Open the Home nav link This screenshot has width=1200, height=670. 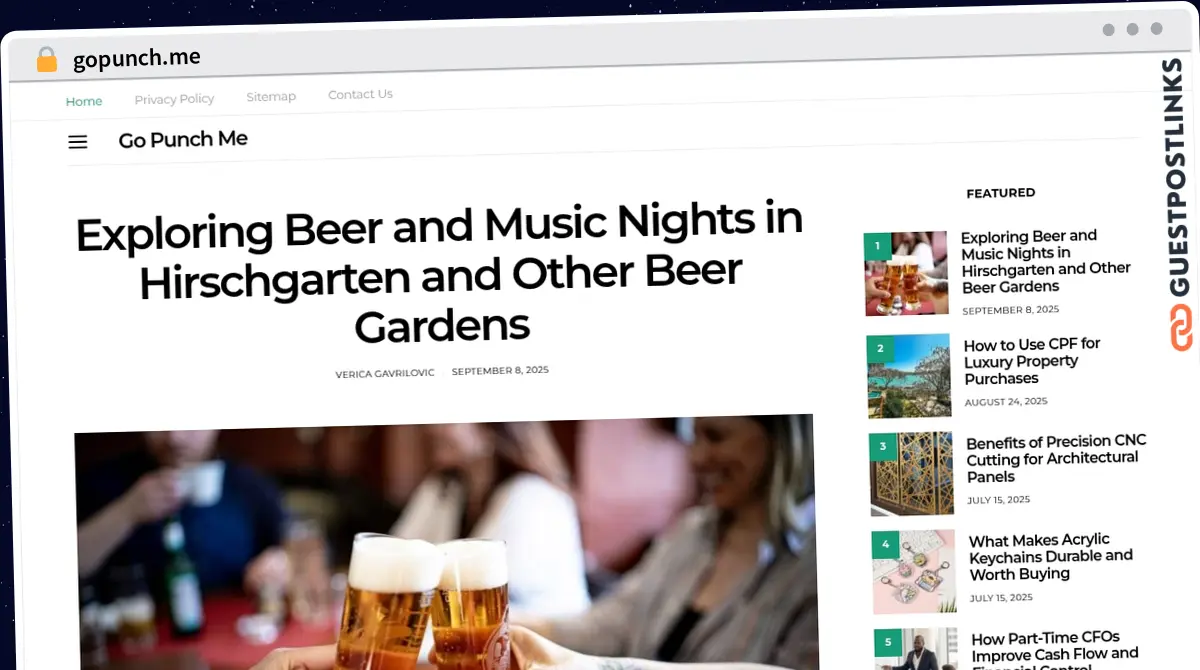tap(84, 101)
